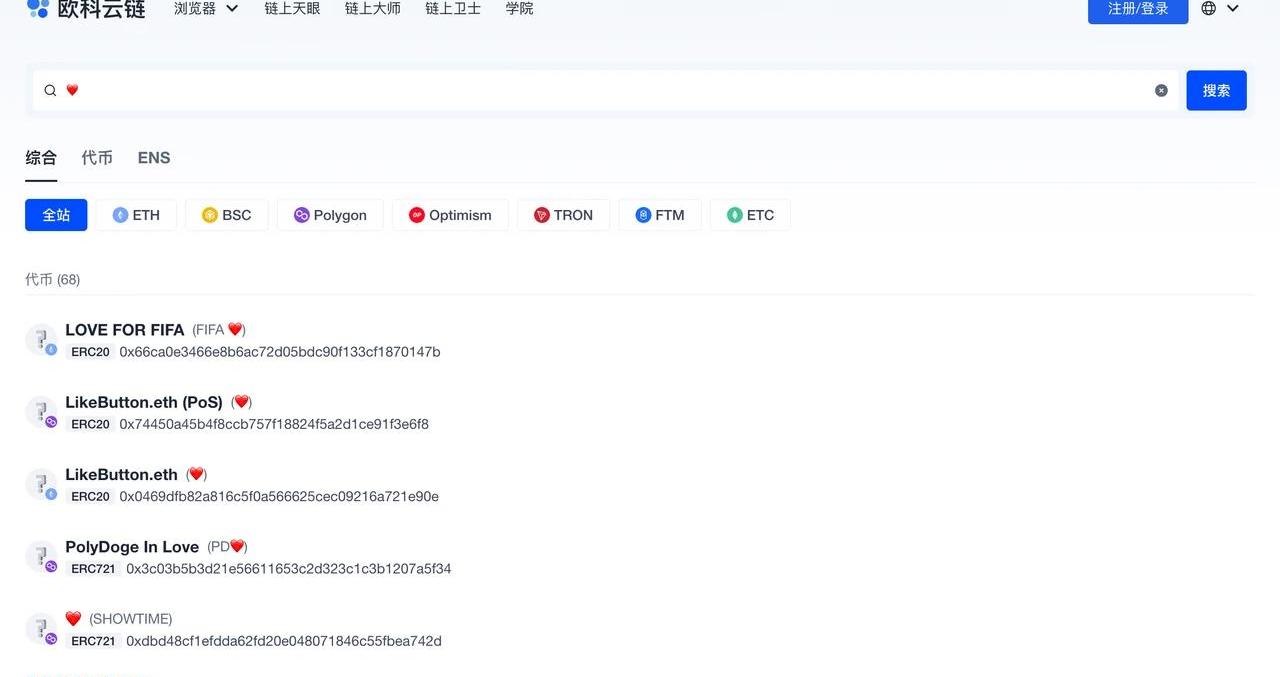This screenshot has height=677, width=1280.
Task: Choose the ETC chain filter
Action: click(750, 215)
